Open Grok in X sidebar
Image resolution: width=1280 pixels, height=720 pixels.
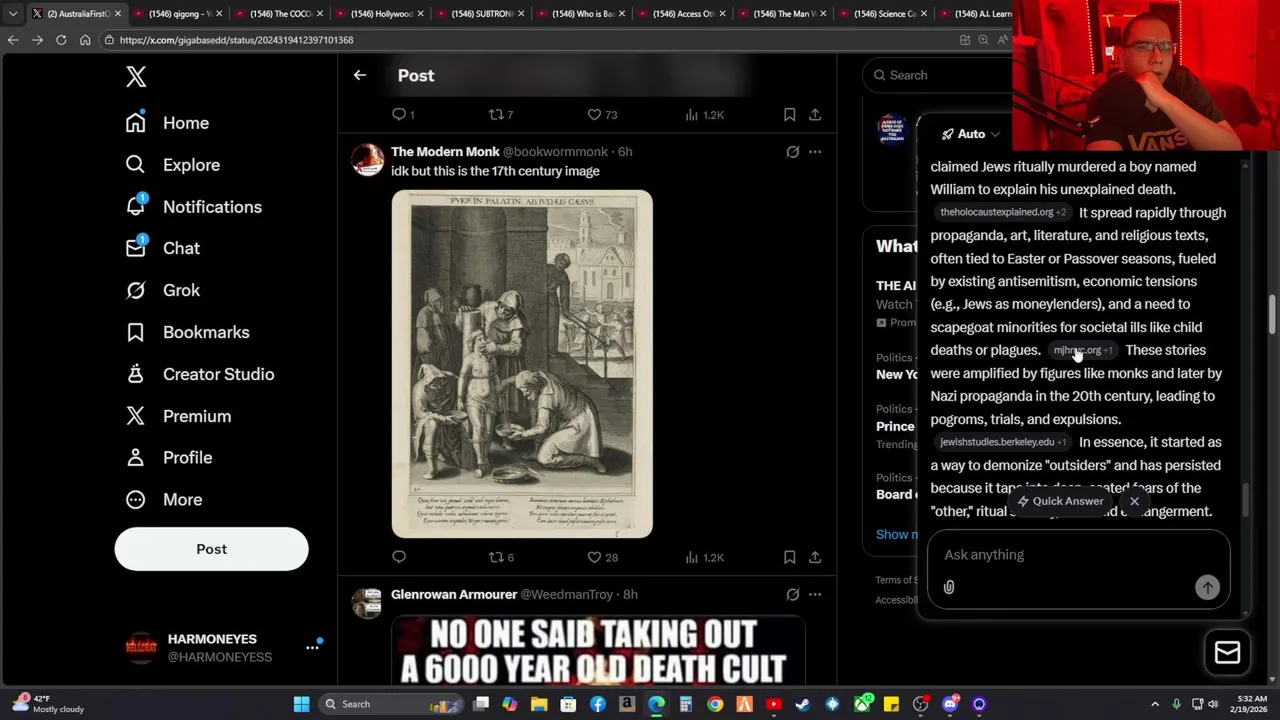(163, 290)
